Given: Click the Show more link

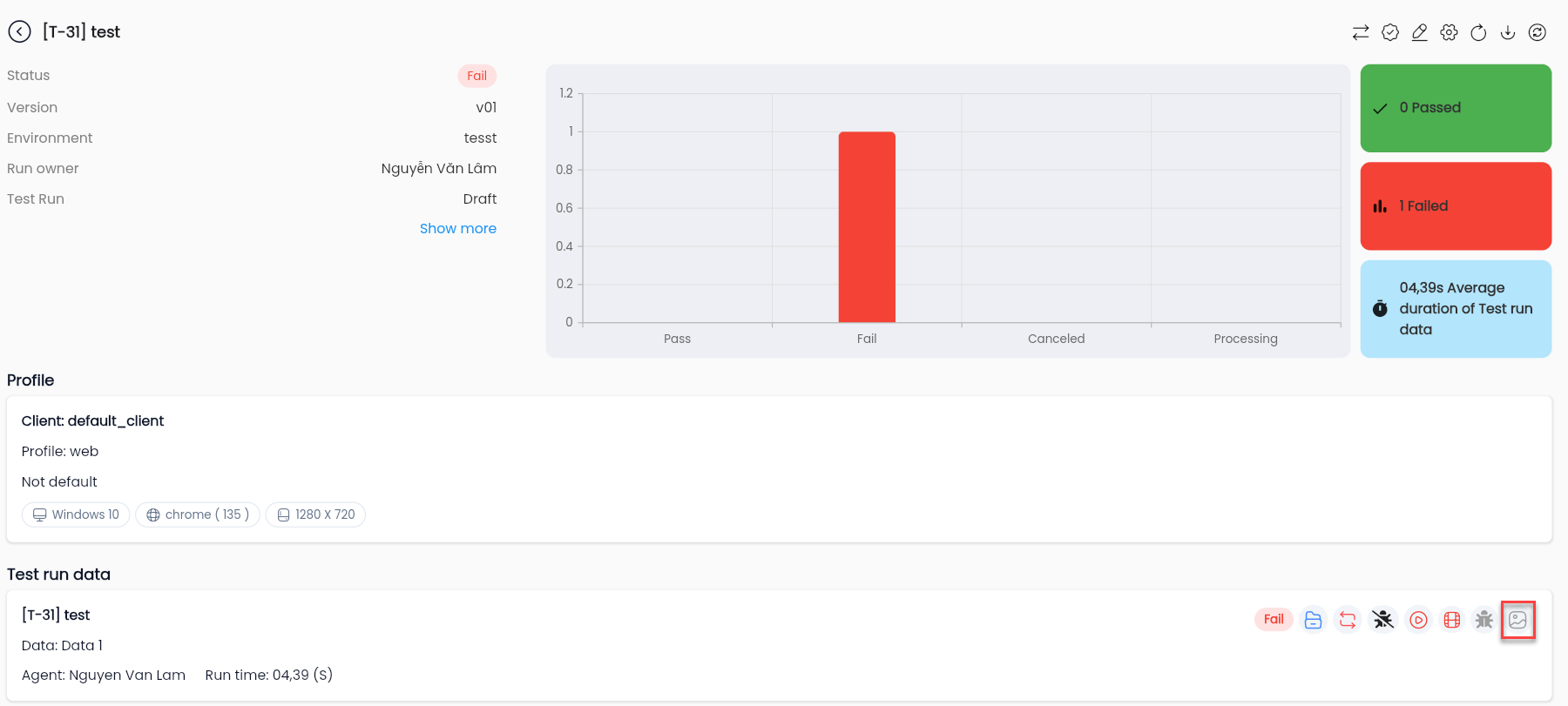Looking at the screenshot, I should click(458, 229).
